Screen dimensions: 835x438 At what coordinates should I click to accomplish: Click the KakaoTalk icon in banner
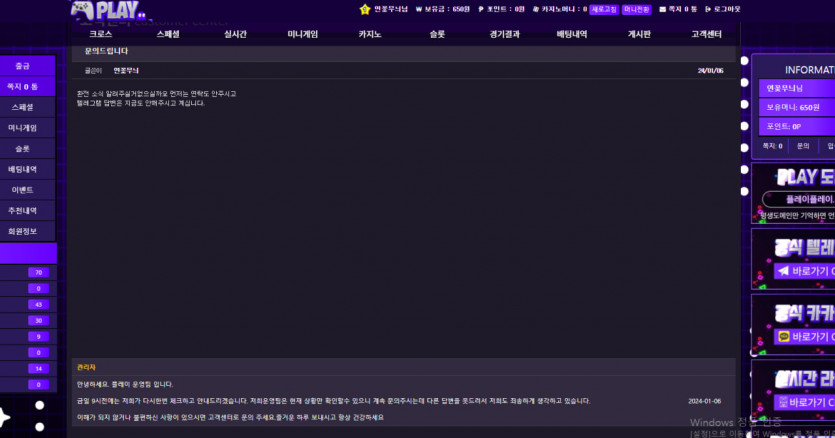click(x=784, y=337)
